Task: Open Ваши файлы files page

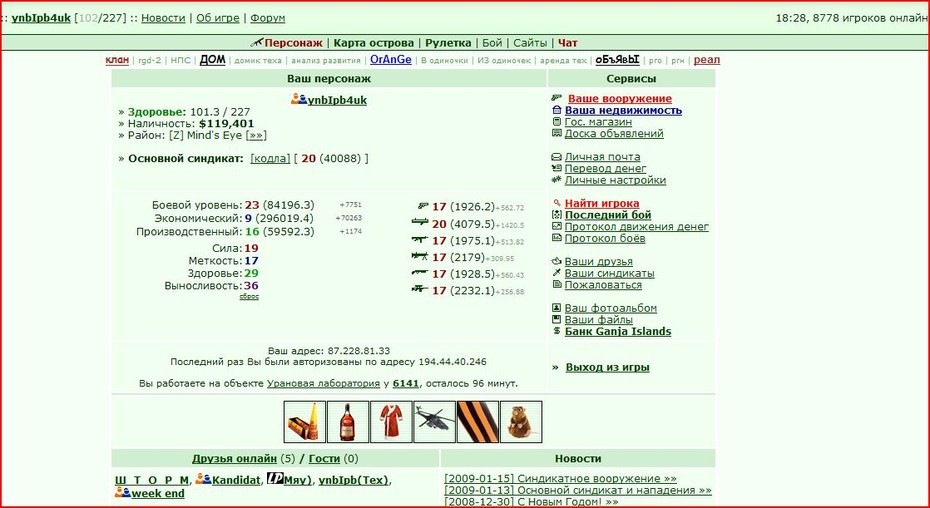Action: click(598, 320)
